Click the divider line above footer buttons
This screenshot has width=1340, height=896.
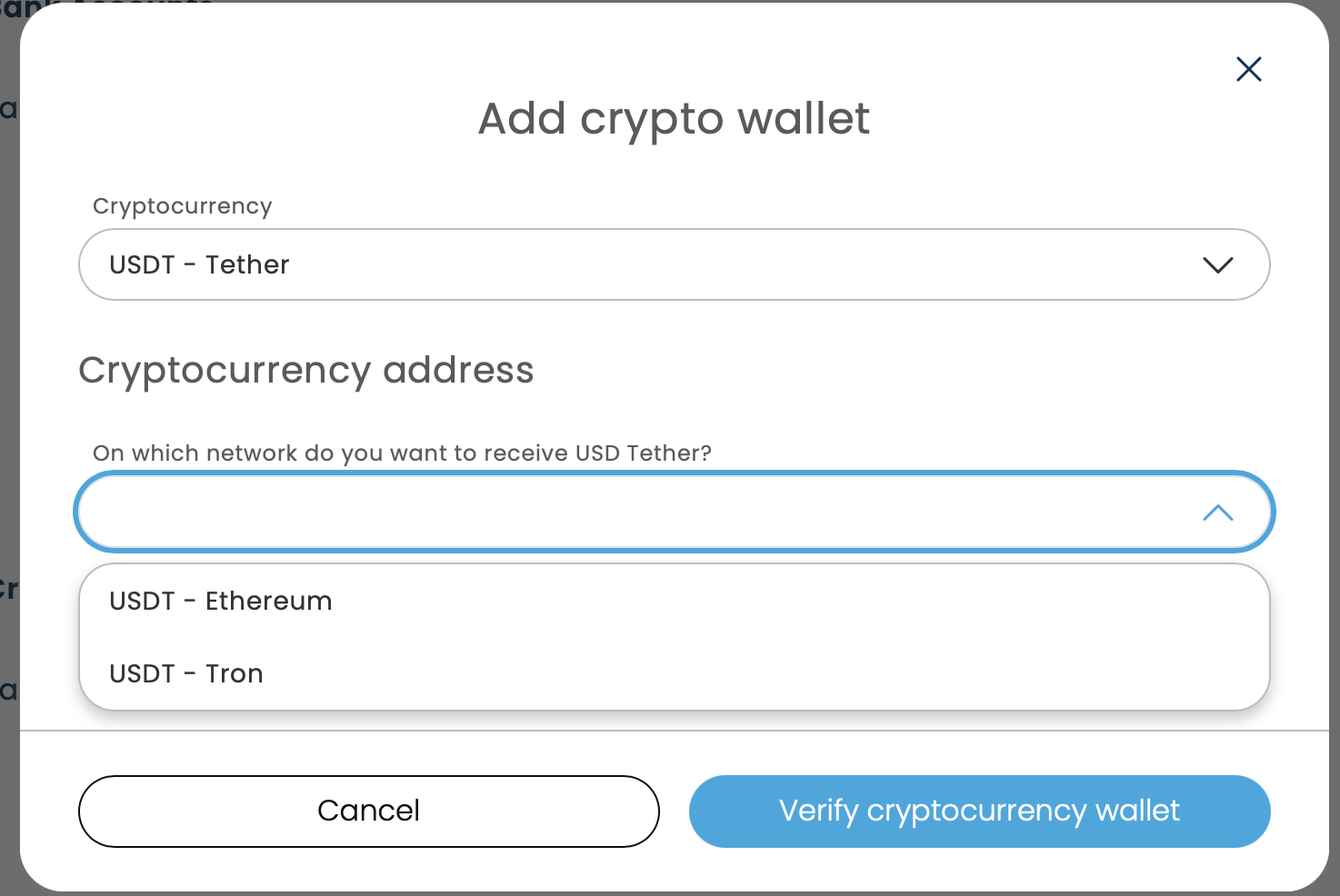point(674,731)
